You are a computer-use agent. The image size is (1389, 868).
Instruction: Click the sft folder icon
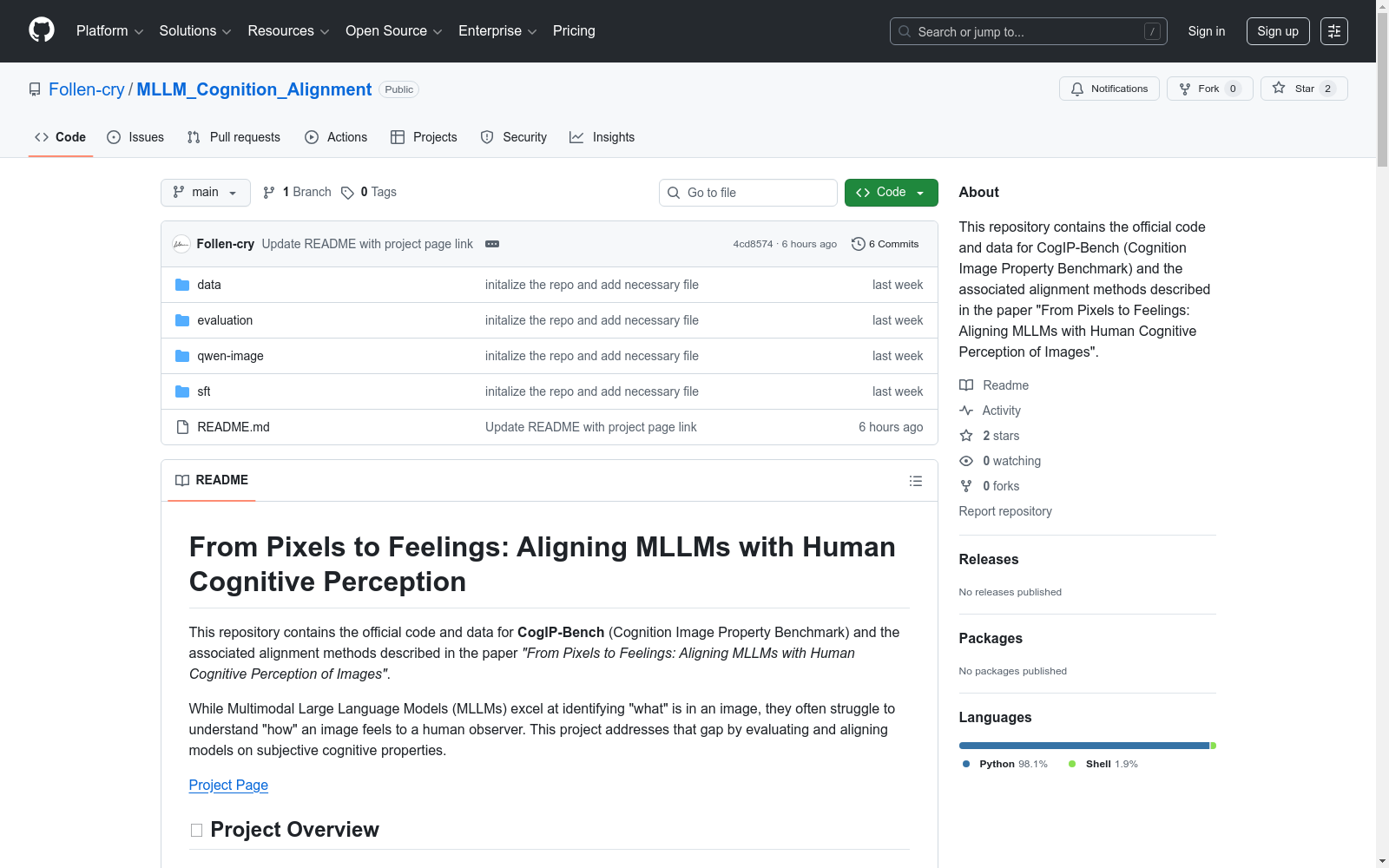pyautogui.click(x=182, y=391)
